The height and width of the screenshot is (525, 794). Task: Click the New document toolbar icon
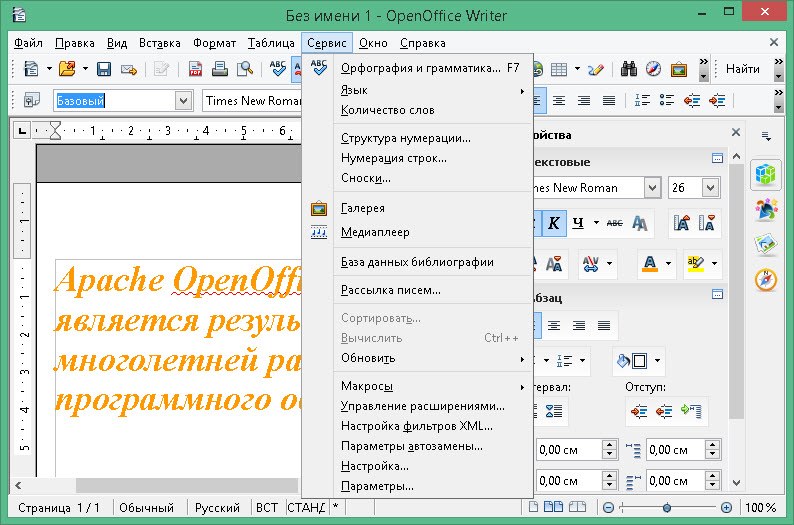[x=31, y=68]
